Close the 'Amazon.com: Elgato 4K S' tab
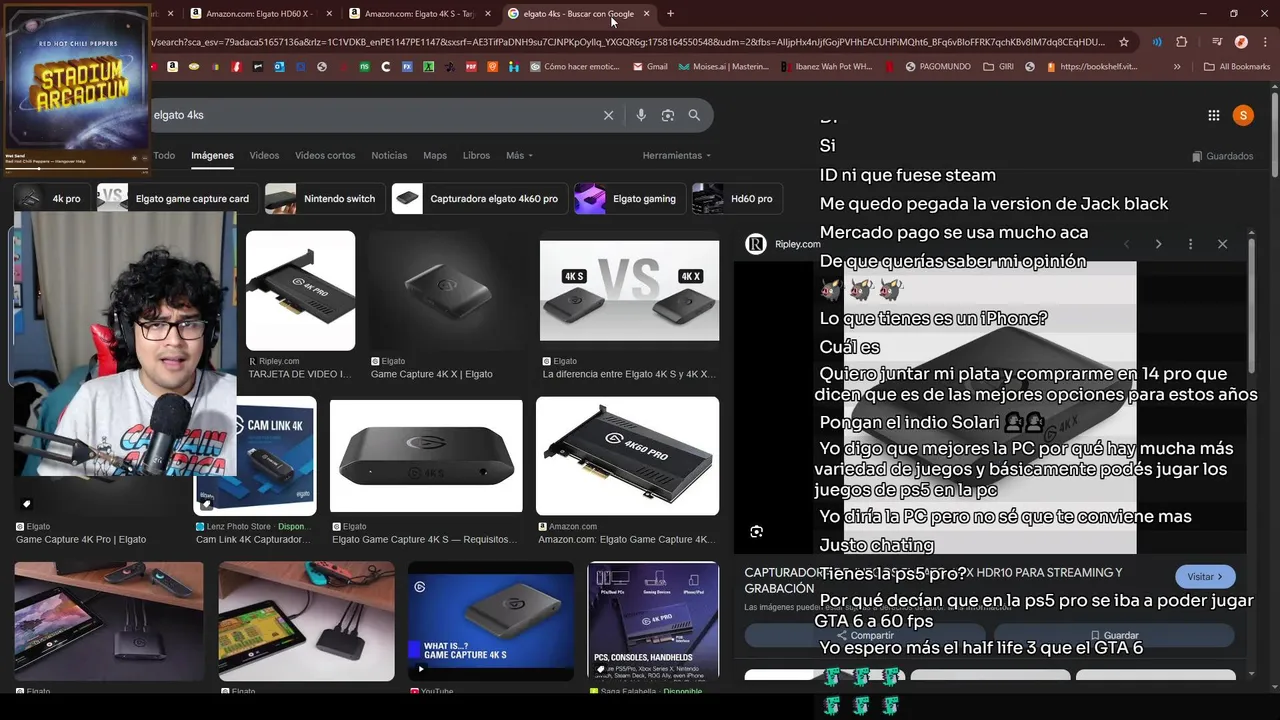The height and width of the screenshot is (720, 1280). tap(488, 13)
